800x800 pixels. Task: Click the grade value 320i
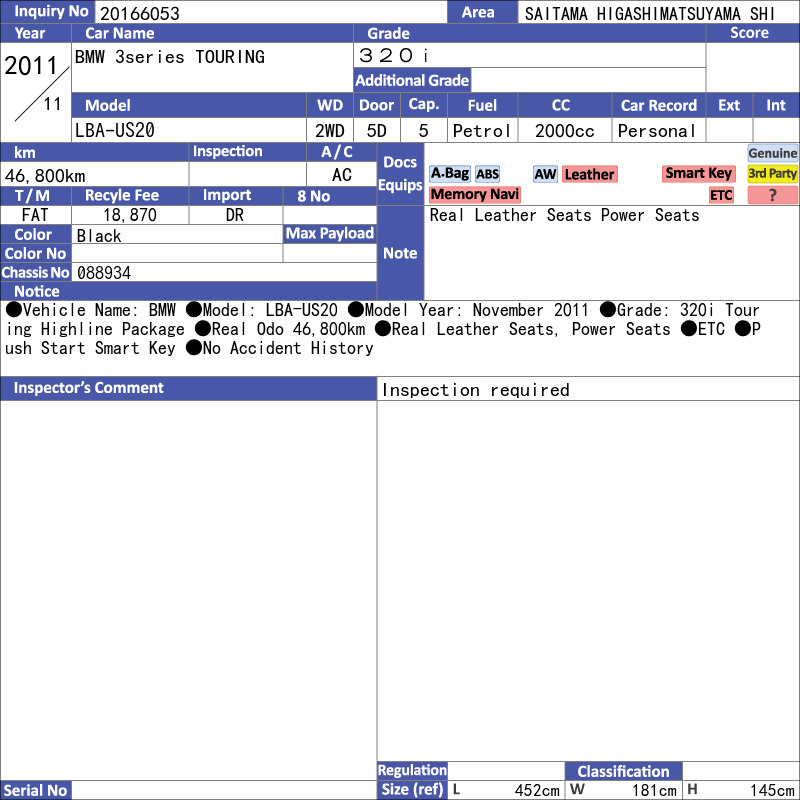(393, 56)
